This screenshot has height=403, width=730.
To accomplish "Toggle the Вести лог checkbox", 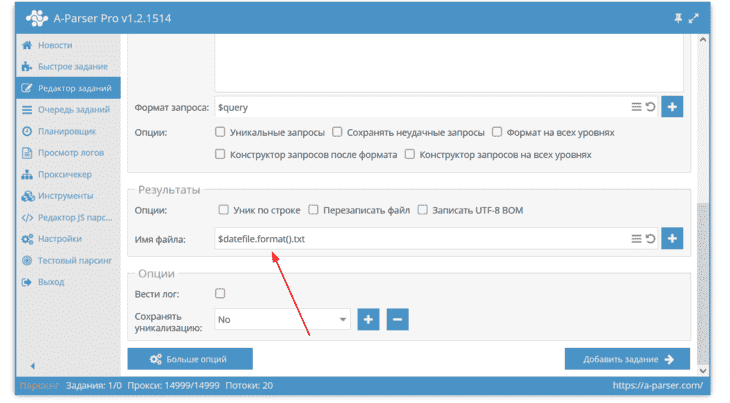I will pyautogui.click(x=220, y=293).
